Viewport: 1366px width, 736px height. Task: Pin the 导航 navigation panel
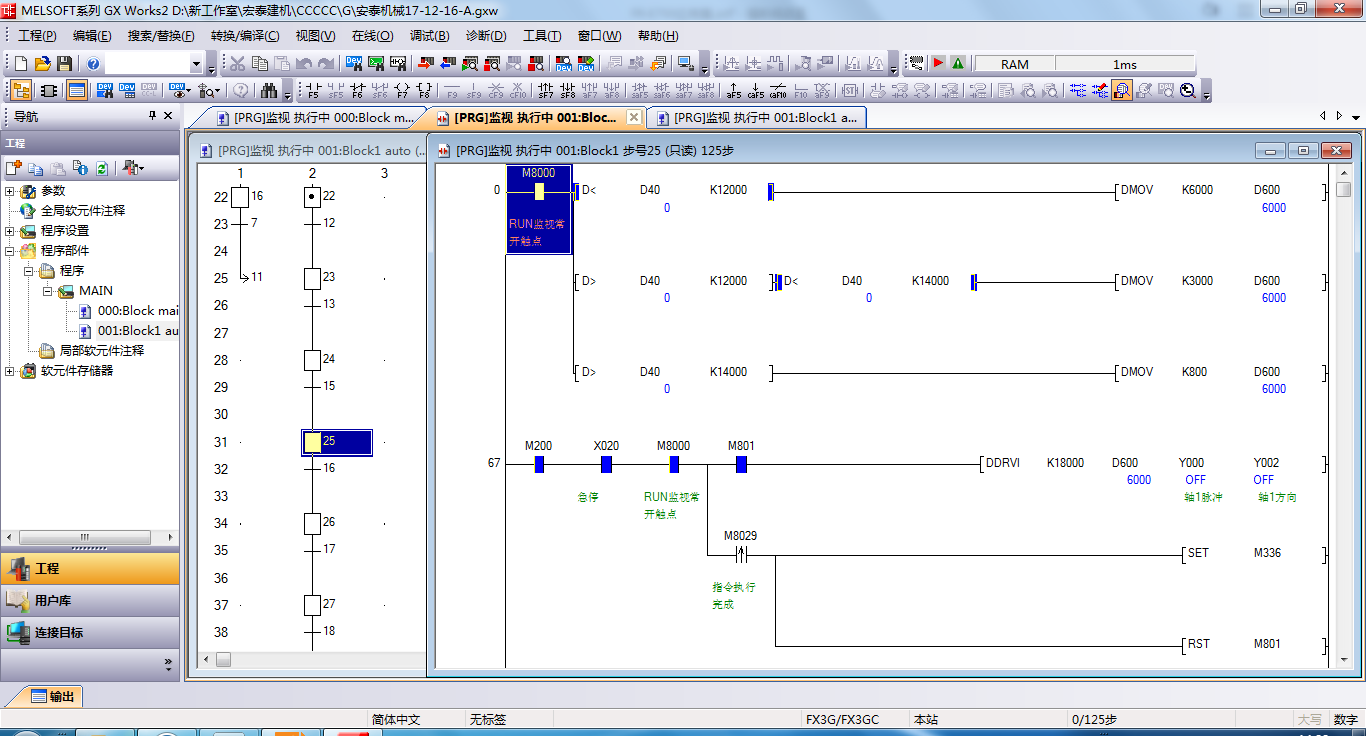[153, 116]
